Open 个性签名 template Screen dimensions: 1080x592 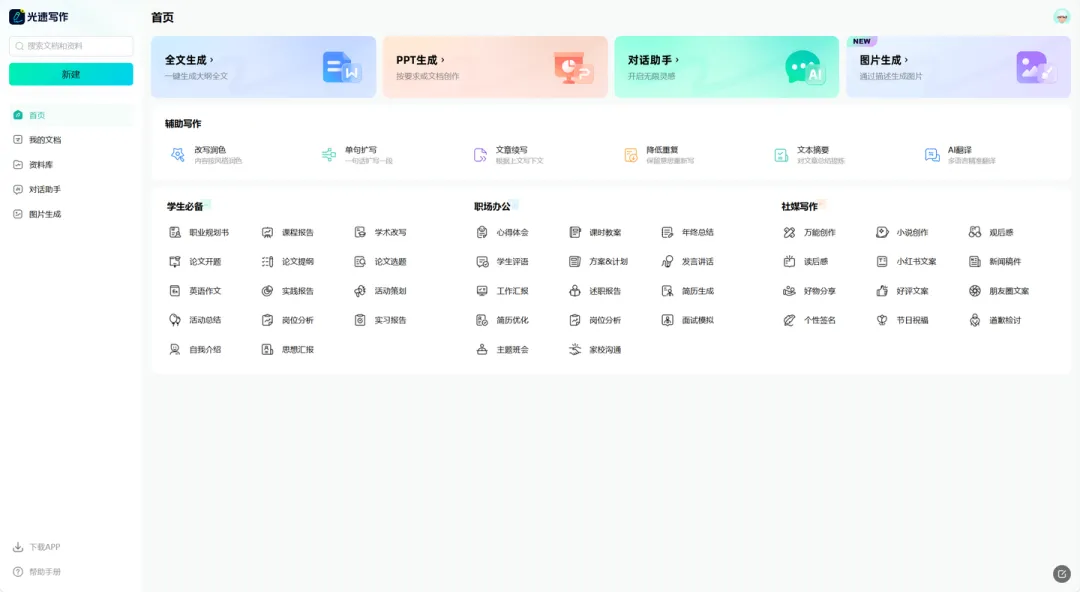[810, 320]
